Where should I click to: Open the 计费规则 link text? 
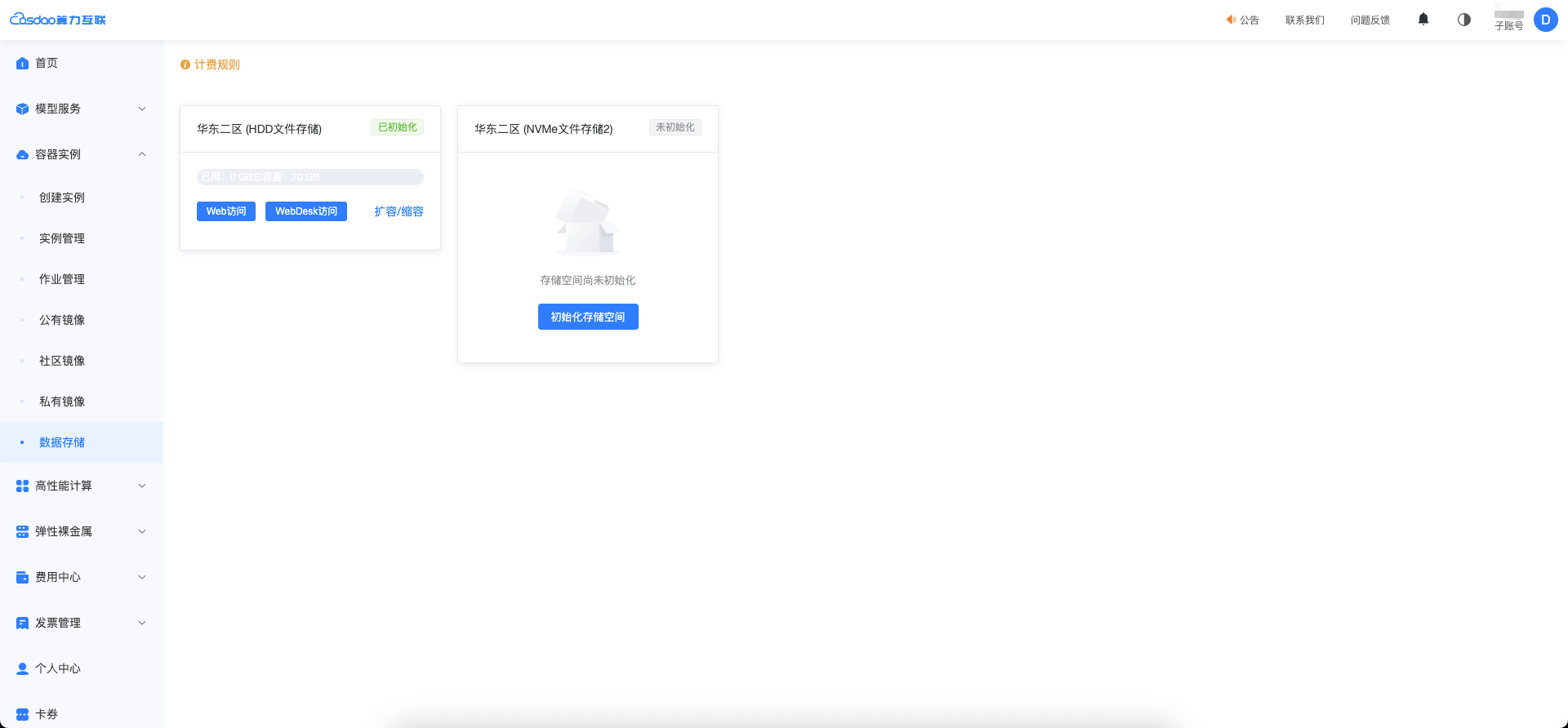[217, 64]
